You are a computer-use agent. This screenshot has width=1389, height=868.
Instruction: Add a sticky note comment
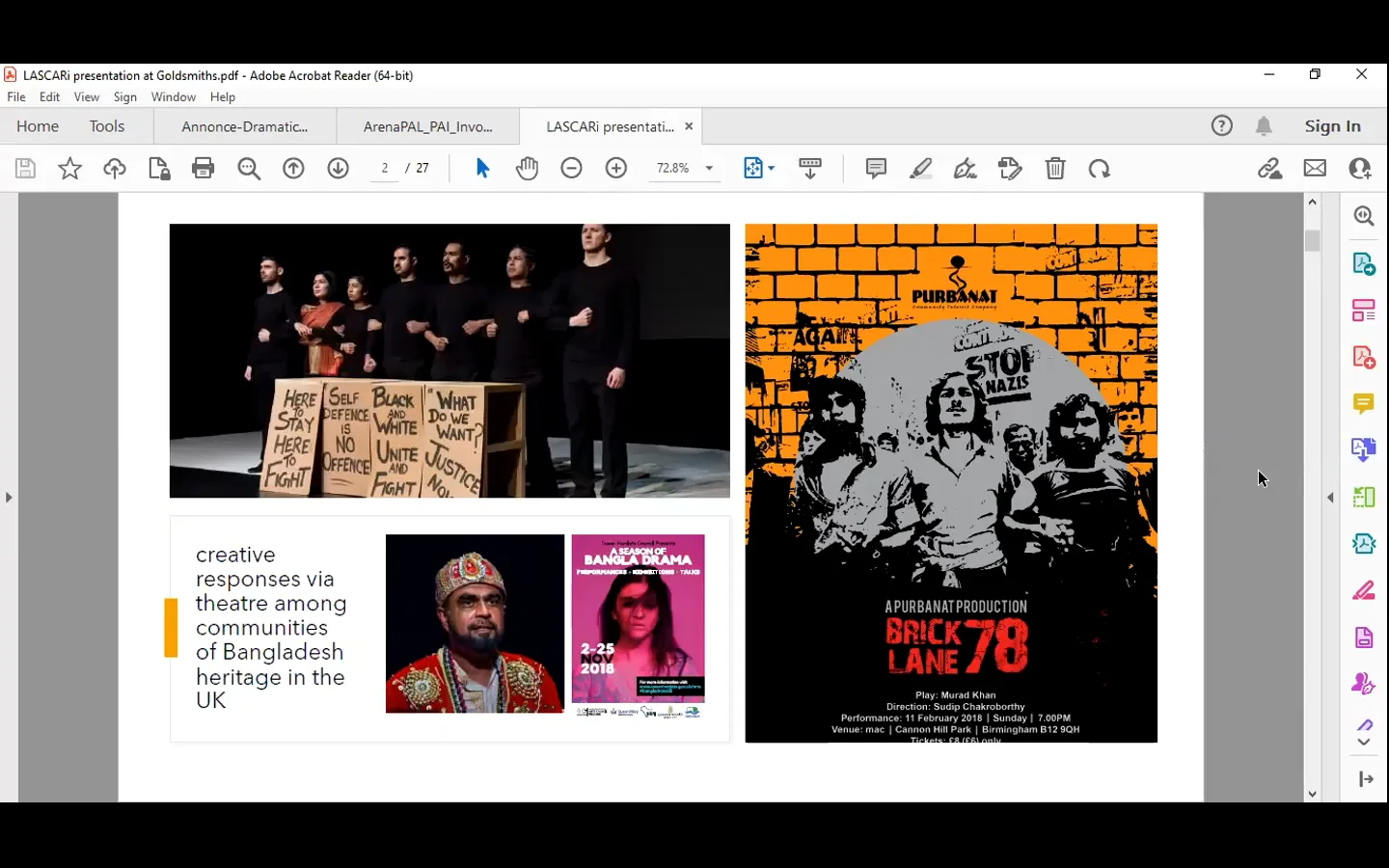coord(876,169)
